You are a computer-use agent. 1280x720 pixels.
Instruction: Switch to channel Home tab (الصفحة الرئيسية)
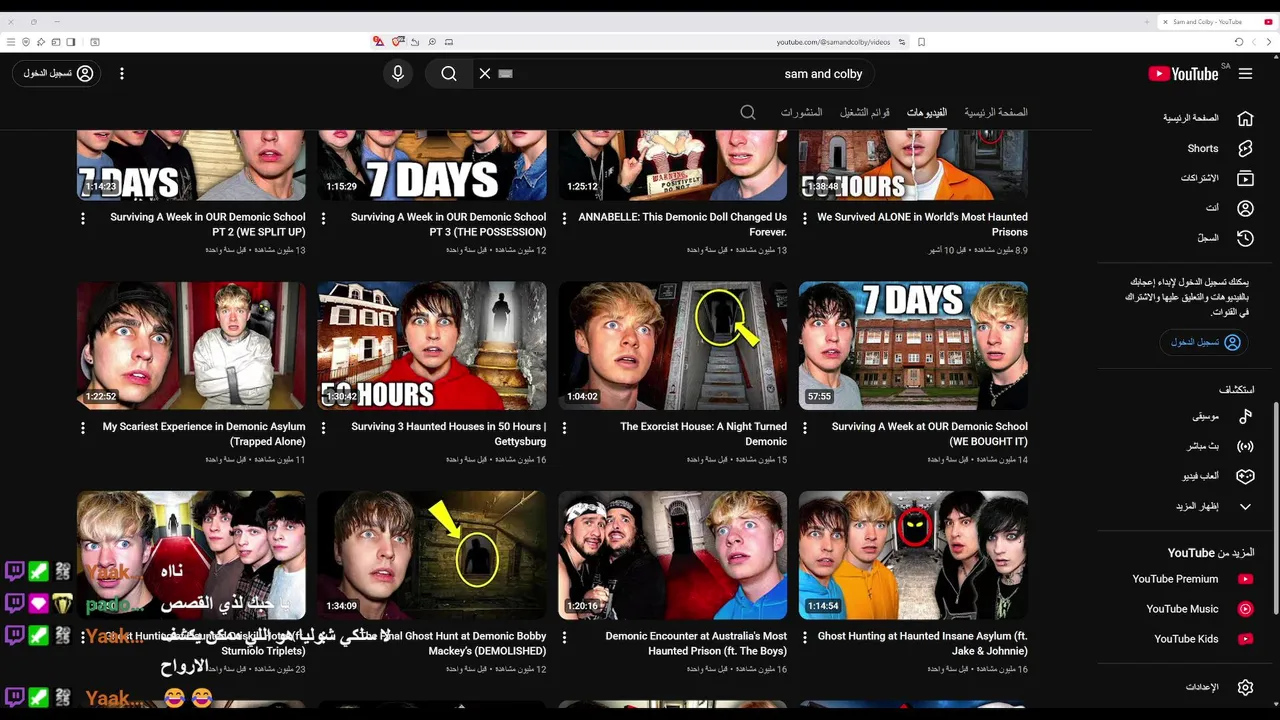click(996, 113)
